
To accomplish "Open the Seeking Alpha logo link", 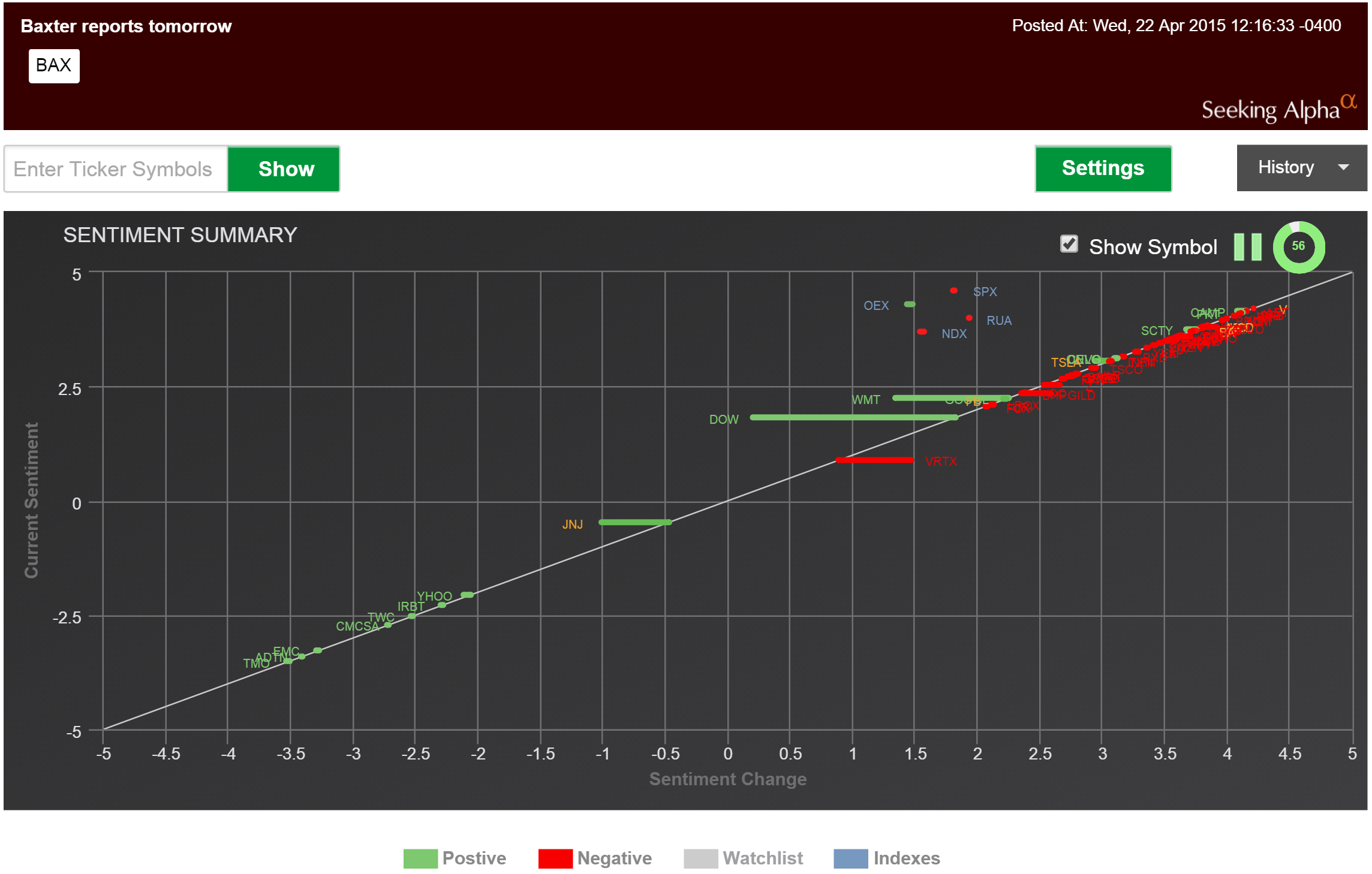I will click(x=1278, y=108).
